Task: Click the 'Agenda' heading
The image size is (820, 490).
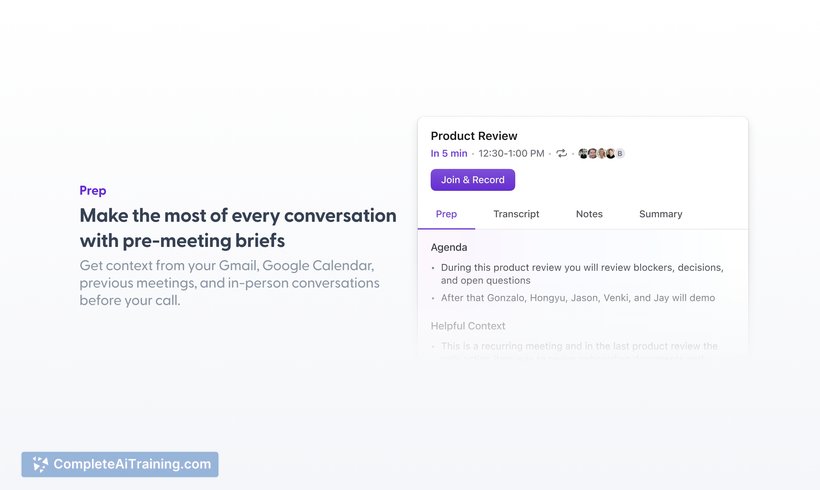Action: pos(449,247)
